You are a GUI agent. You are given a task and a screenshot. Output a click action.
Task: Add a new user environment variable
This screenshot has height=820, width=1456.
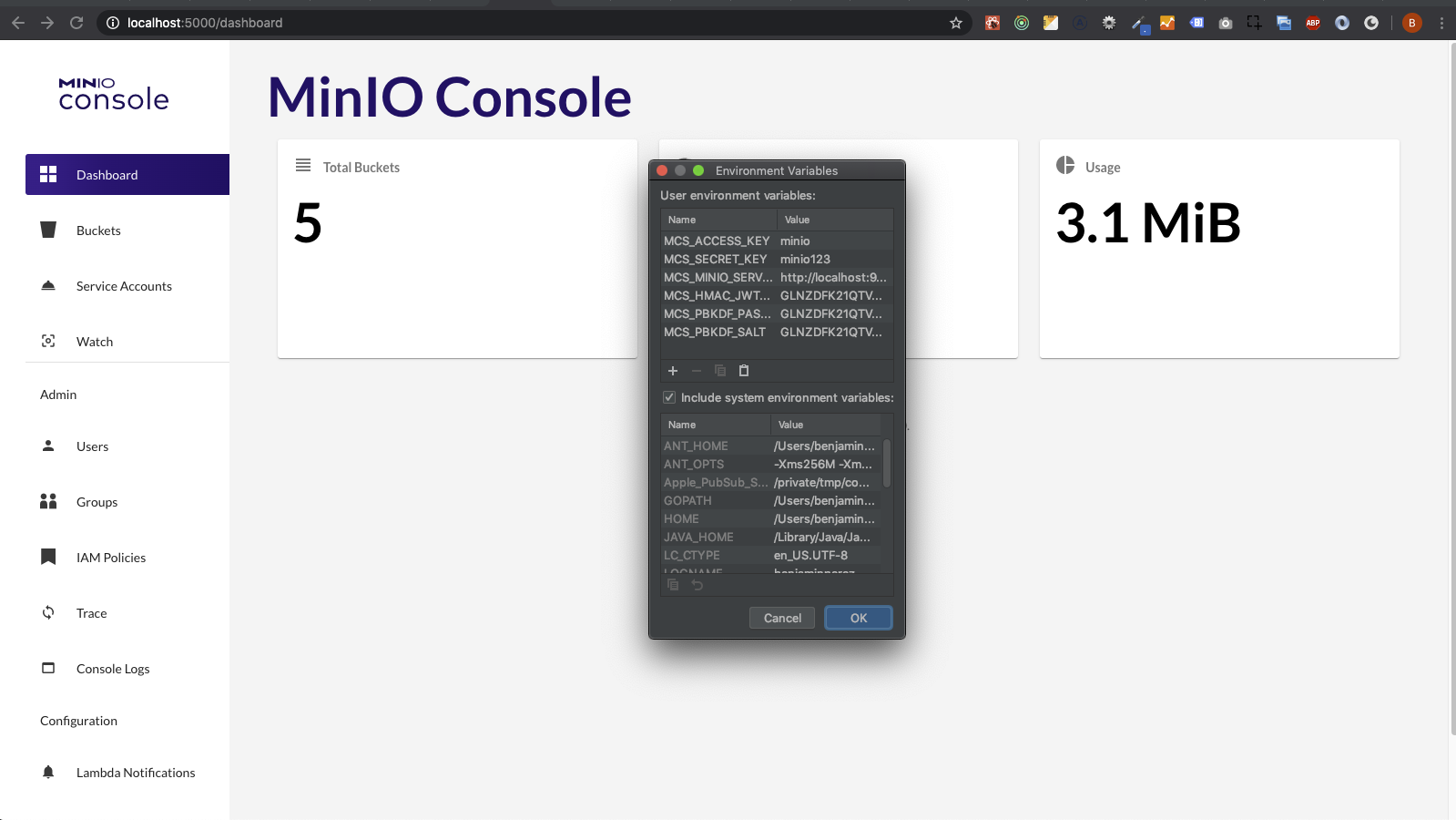pyautogui.click(x=673, y=371)
